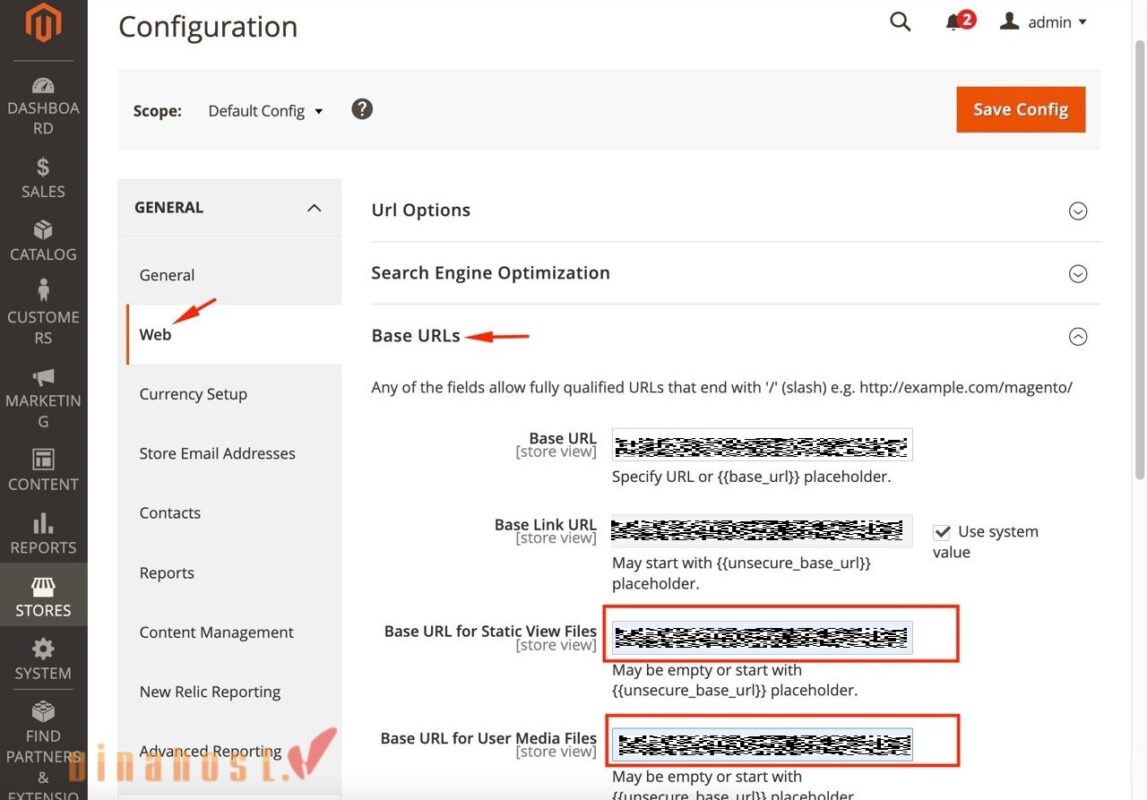
Task: Collapse the Base URLs section
Action: pos(1077,337)
